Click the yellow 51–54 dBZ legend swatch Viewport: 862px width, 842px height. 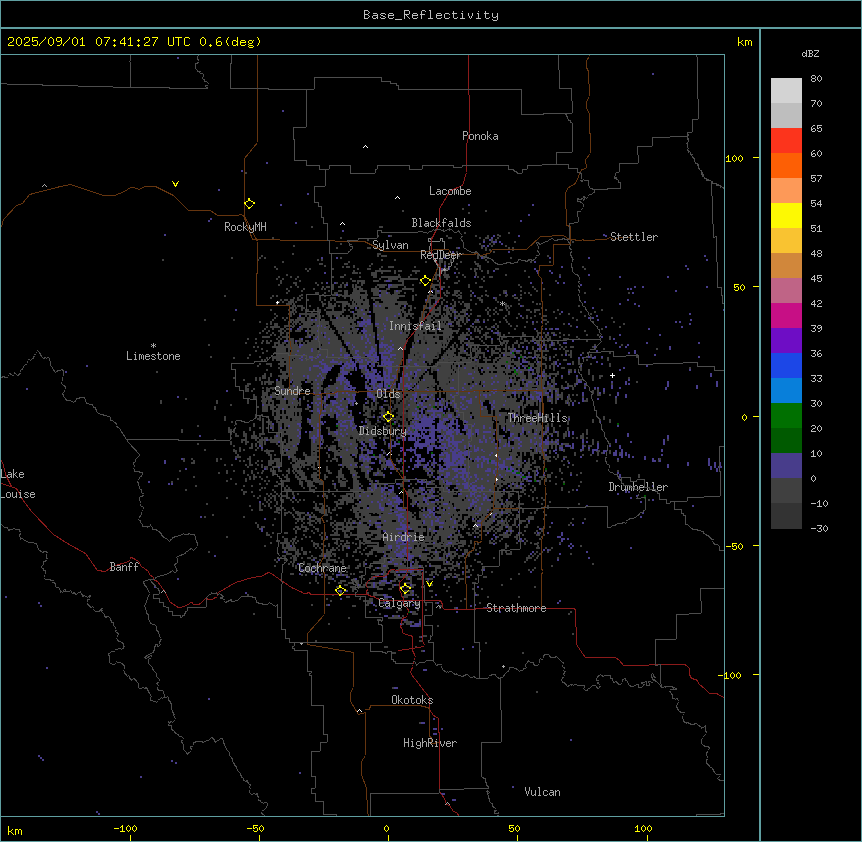[x=786, y=215]
